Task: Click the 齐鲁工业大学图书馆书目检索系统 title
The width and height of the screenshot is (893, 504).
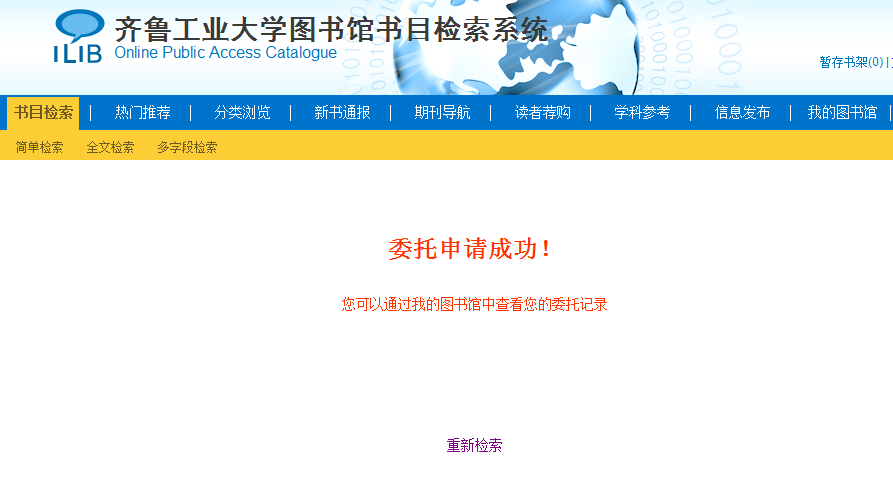Action: click(x=331, y=29)
